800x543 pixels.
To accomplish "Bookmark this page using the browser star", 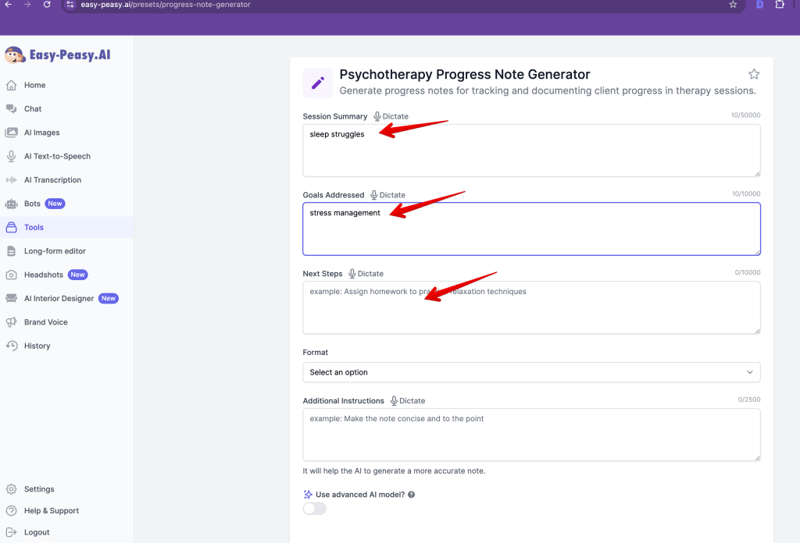I will [733, 5].
